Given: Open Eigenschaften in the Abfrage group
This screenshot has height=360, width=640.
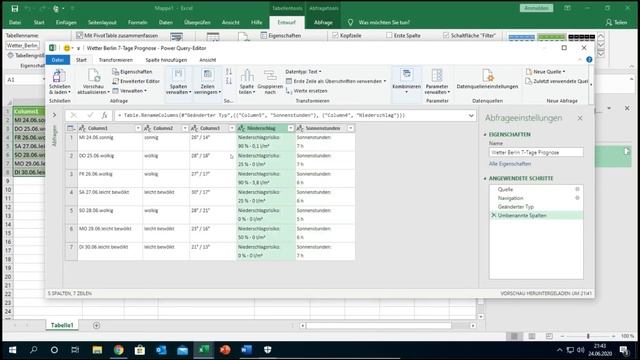Looking at the screenshot, I should (132, 71).
